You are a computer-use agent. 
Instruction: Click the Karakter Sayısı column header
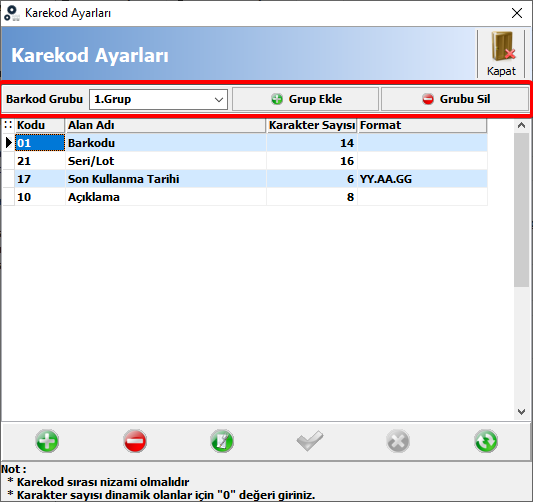312,125
